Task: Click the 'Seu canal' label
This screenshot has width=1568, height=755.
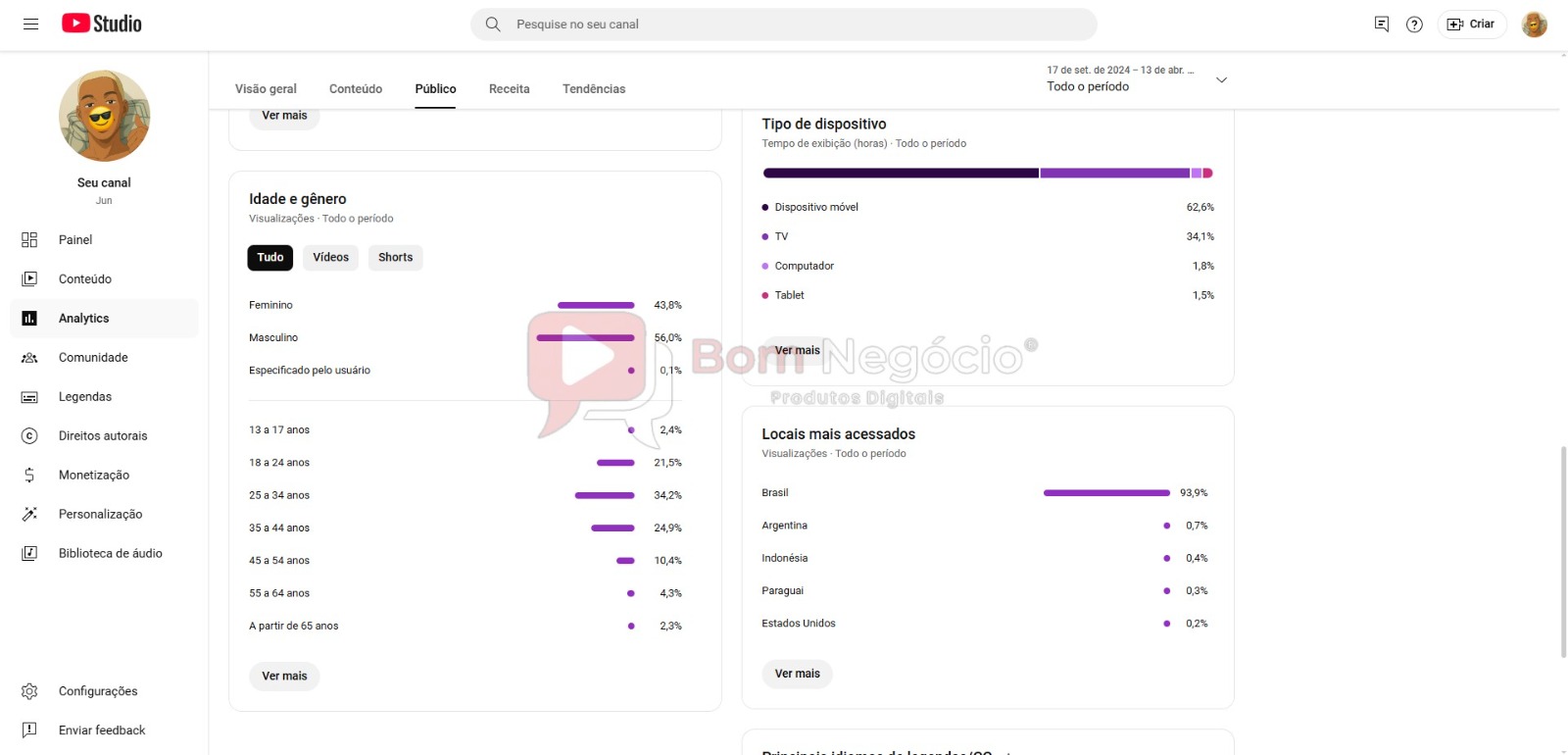Action: pyautogui.click(x=104, y=183)
